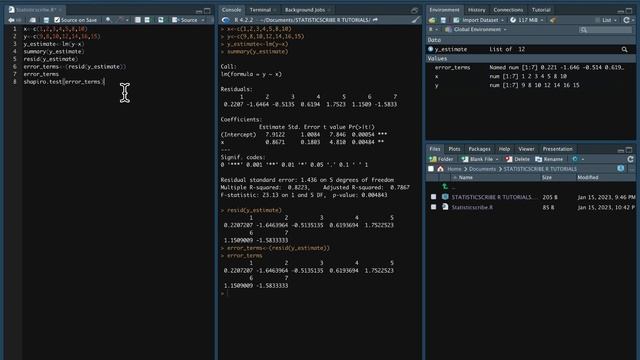Expand y_estimate object with blue arrow
This screenshot has width=640, height=360.
click(x=430, y=49)
